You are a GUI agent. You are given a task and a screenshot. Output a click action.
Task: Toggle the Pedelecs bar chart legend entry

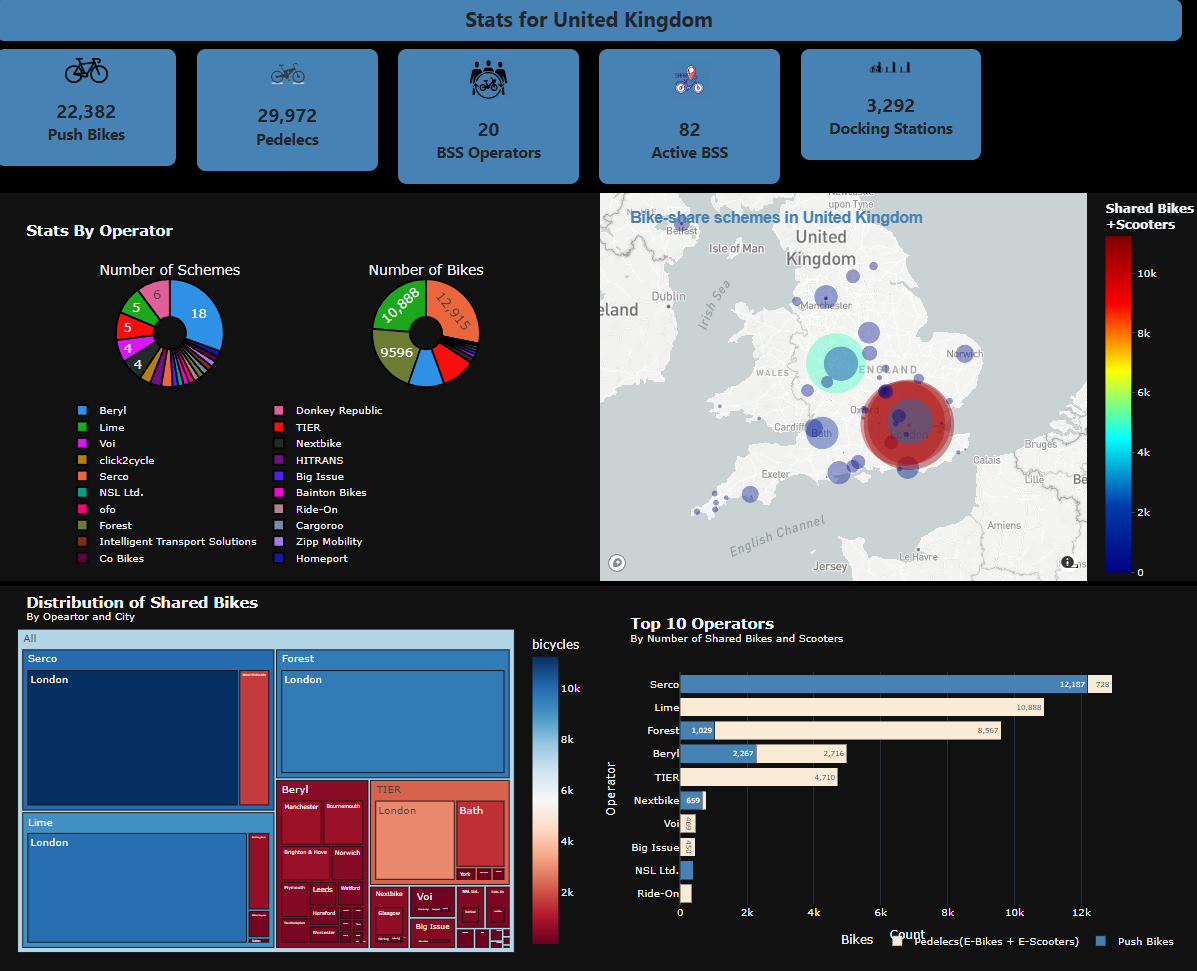pos(986,941)
